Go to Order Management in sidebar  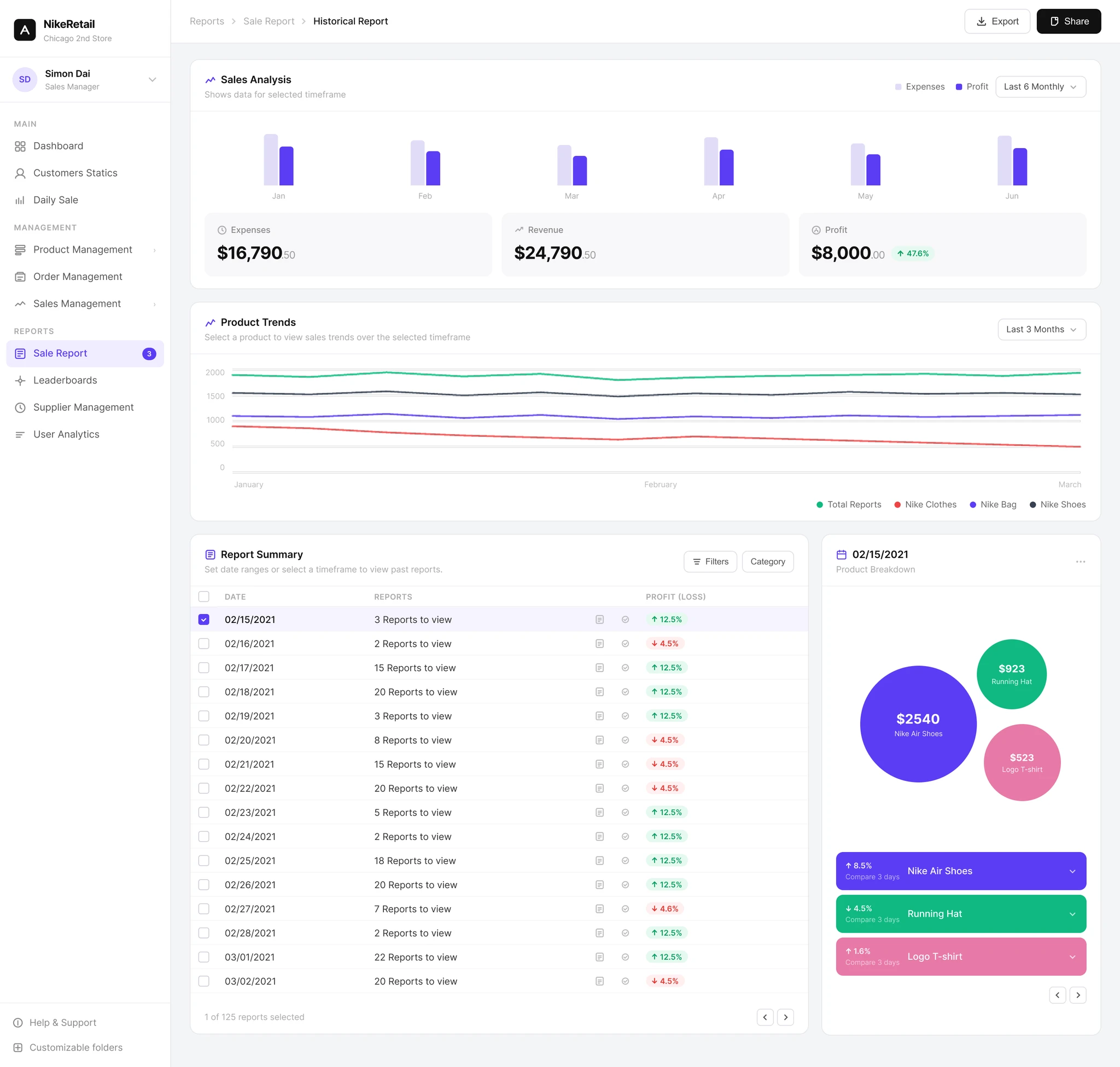click(78, 277)
